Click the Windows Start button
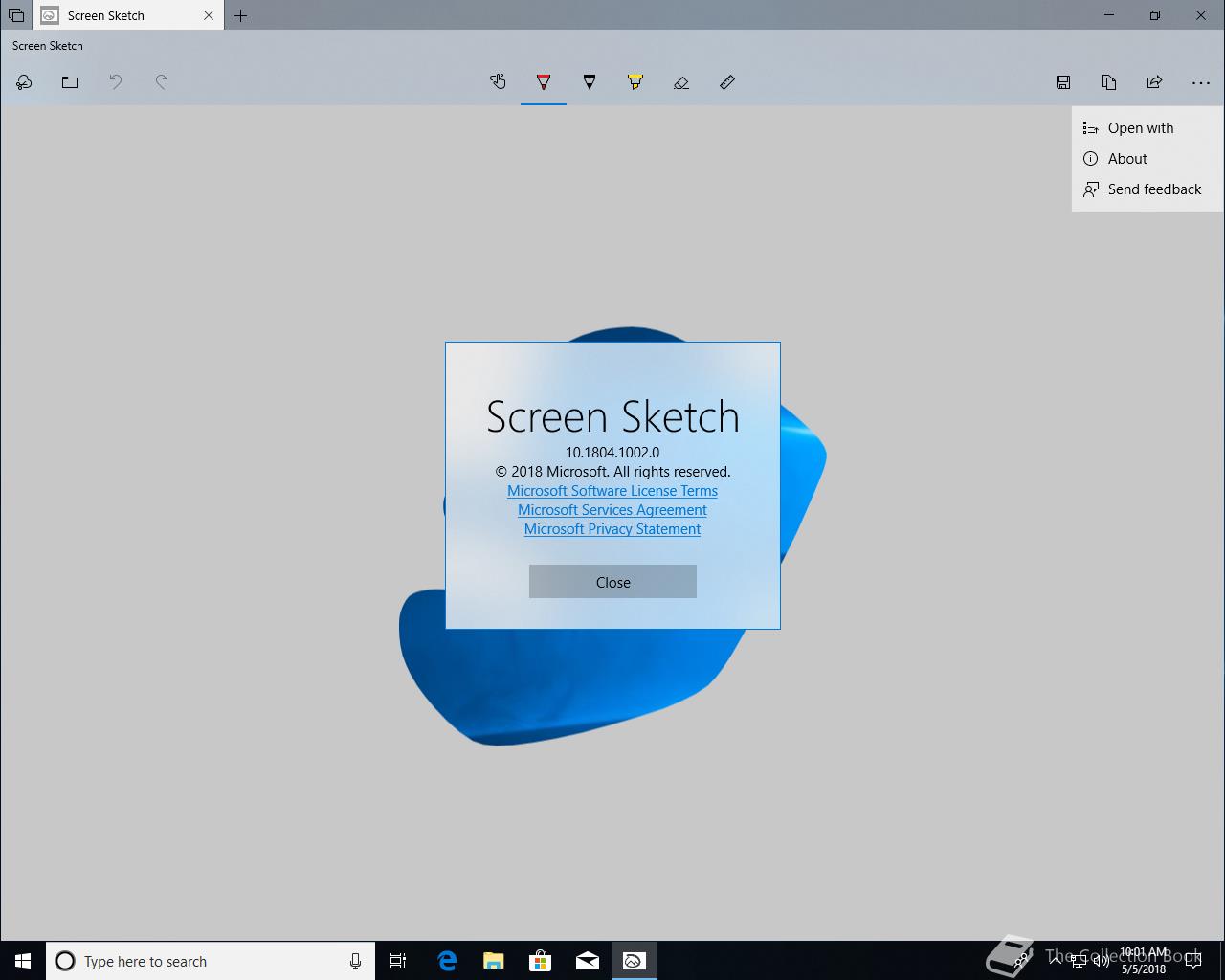Viewport: 1225px width, 980px height. pyautogui.click(x=23, y=961)
